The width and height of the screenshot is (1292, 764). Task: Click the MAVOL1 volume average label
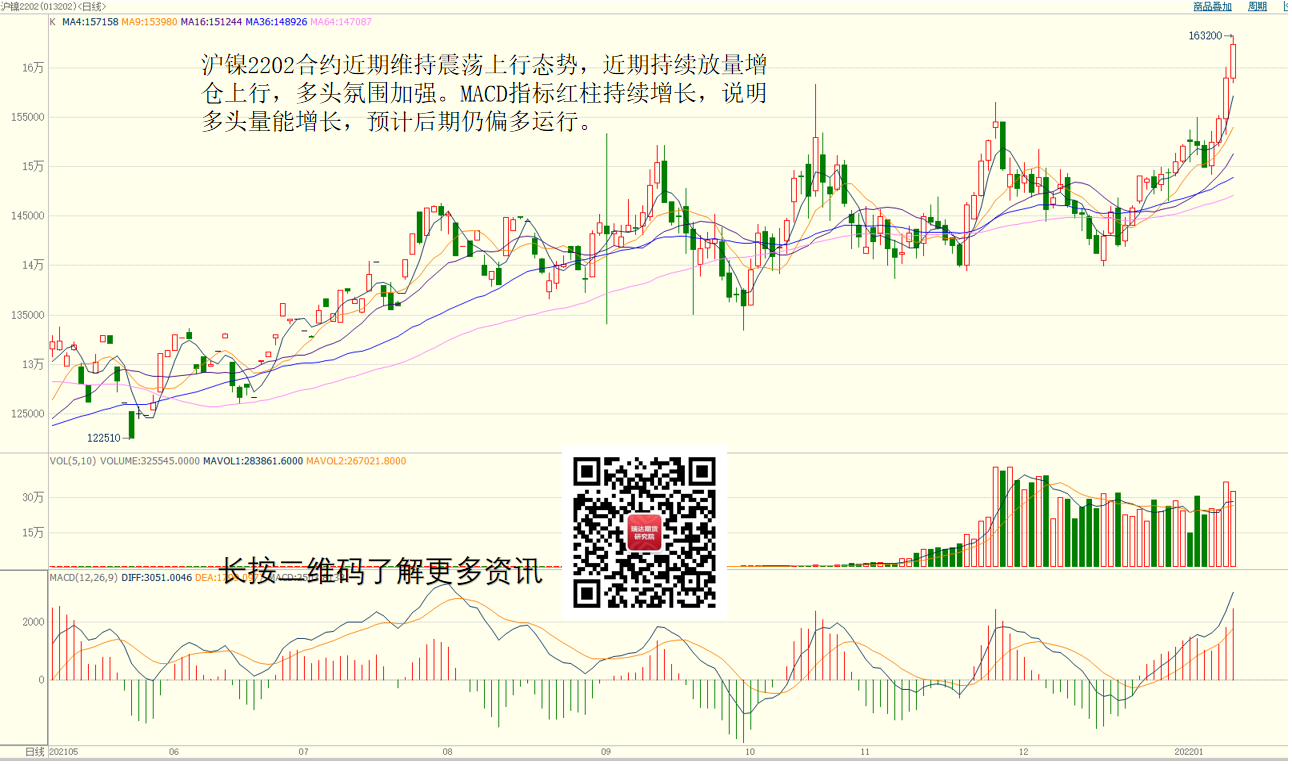253,461
